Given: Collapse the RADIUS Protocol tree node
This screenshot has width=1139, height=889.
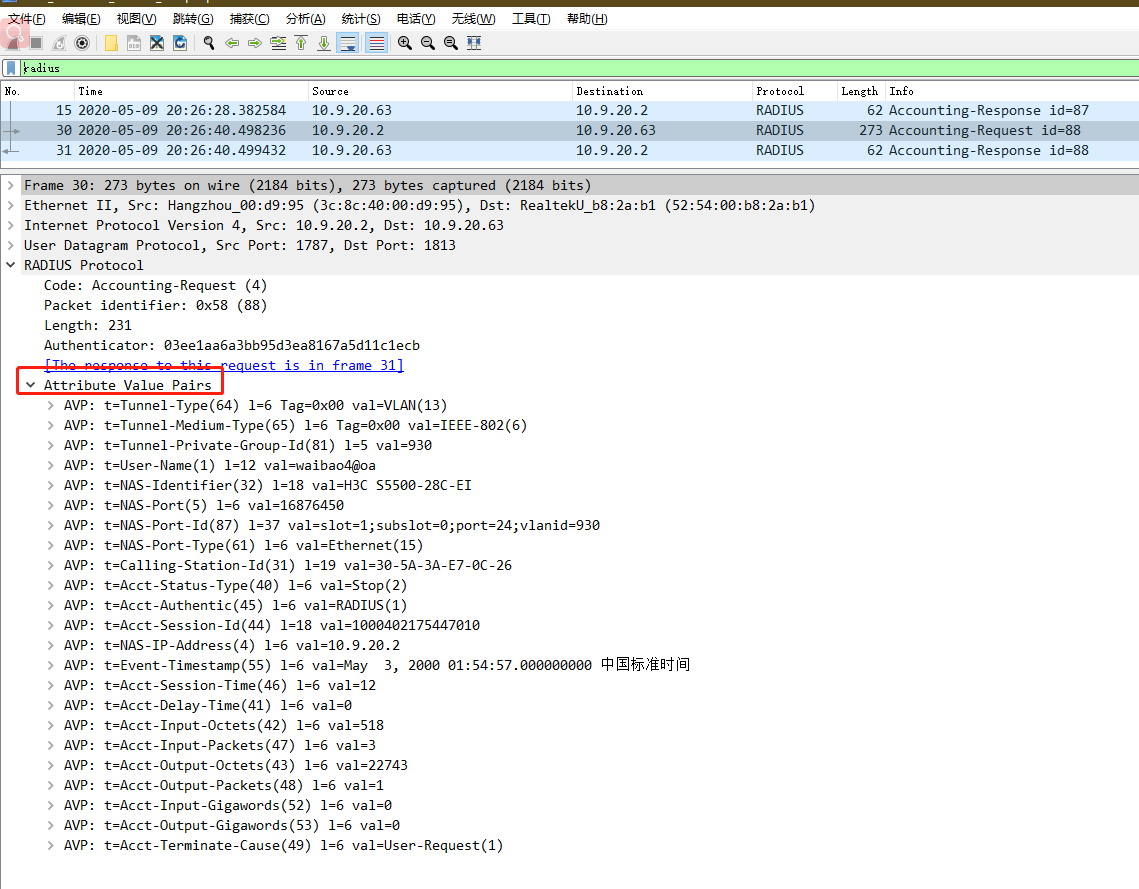Looking at the screenshot, I should [x=11, y=265].
